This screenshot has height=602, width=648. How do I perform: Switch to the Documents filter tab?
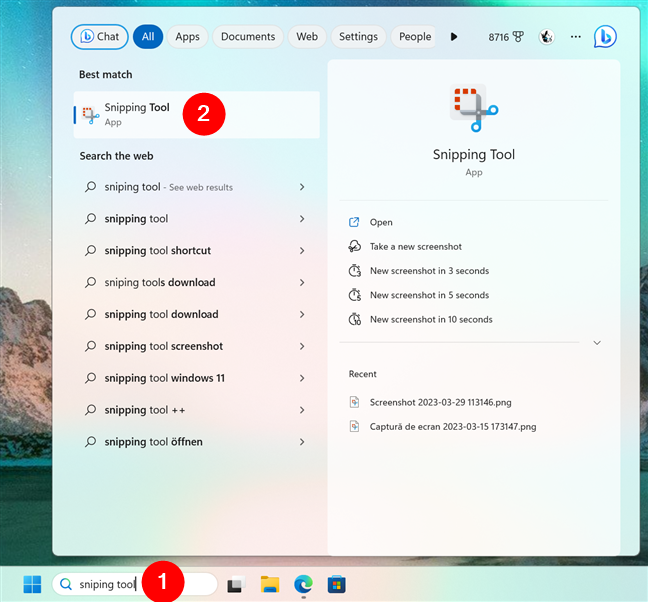(248, 37)
